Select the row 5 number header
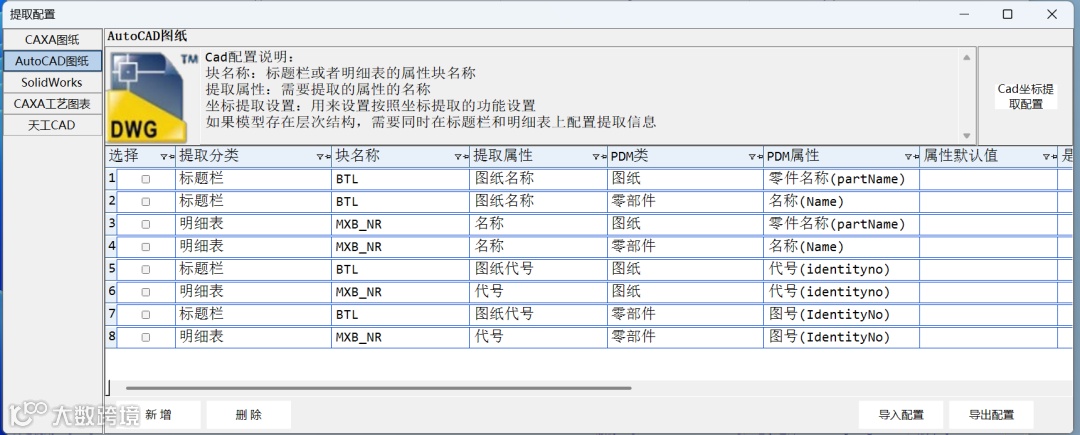Viewport: 1080px width, 435px height. tap(111, 269)
